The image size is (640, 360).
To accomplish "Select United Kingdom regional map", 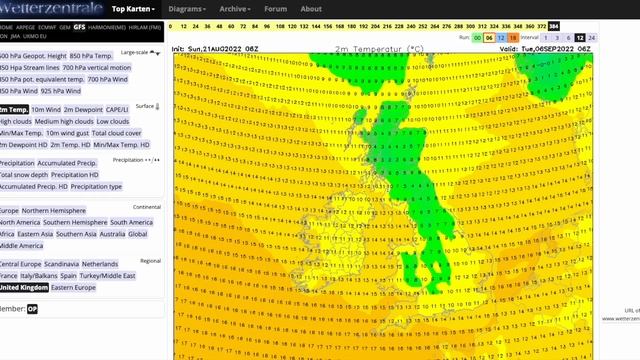I will pyautogui.click(x=24, y=288).
